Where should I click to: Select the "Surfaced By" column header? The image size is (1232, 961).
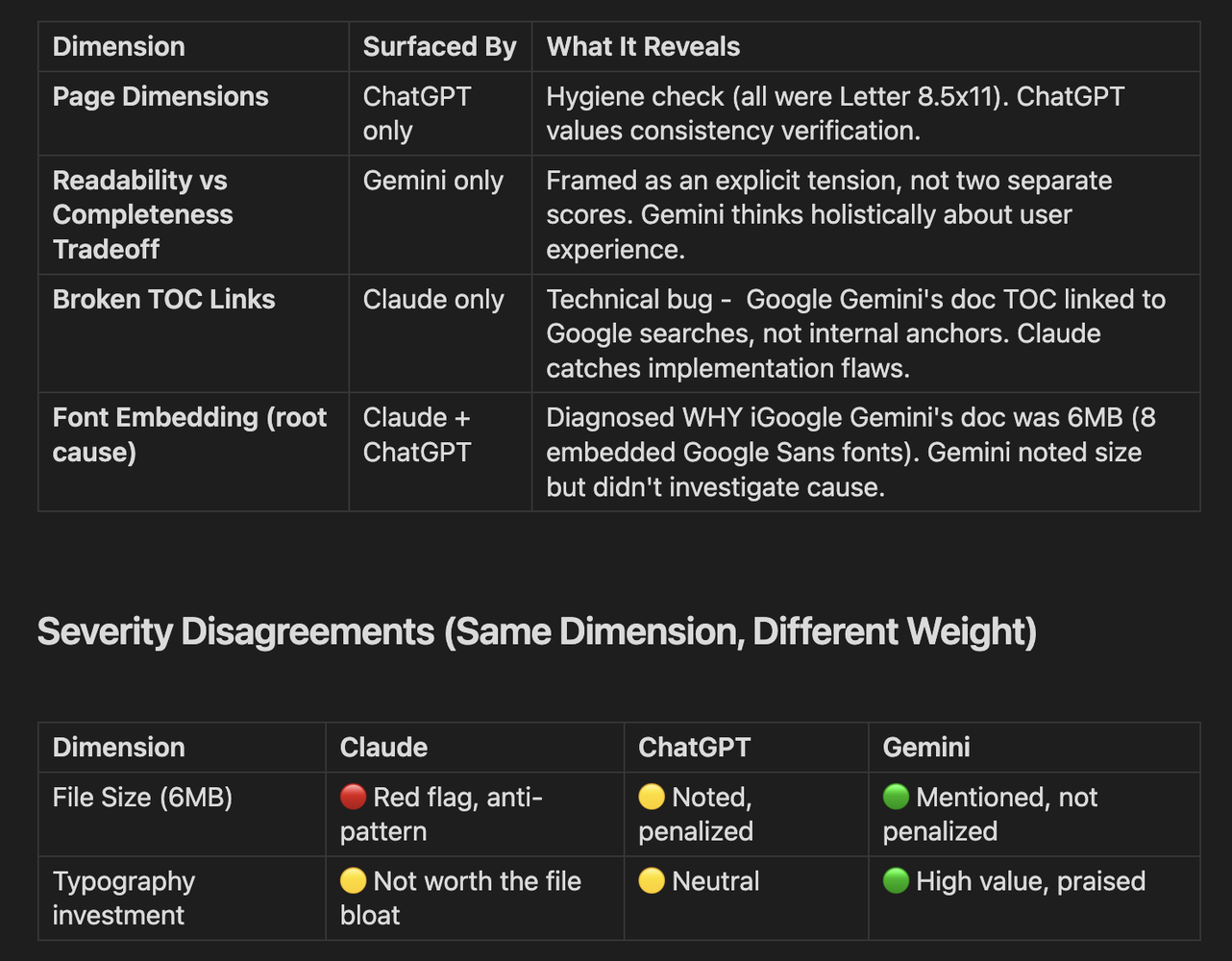pos(439,46)
